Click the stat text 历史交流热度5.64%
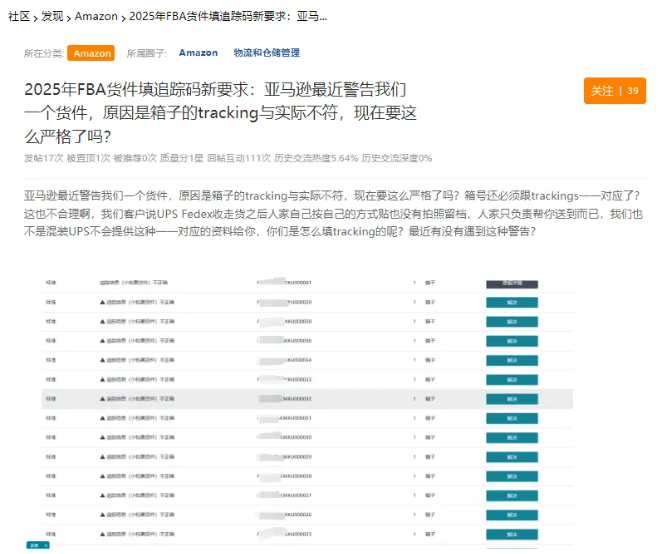 (316, 158)
